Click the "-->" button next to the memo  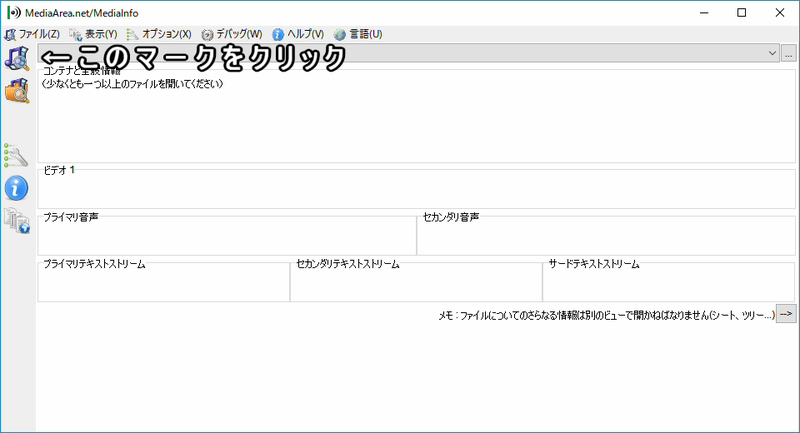787,314
